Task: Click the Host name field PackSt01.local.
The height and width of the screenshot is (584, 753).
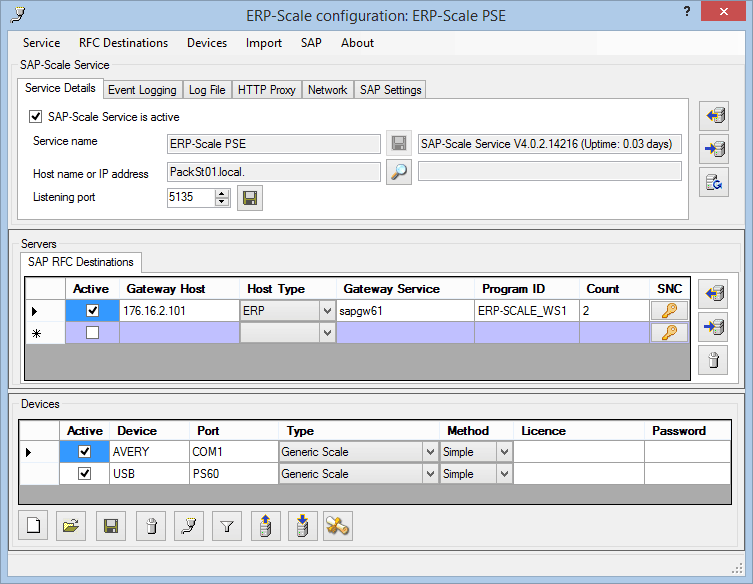Action: click(274, 172)
